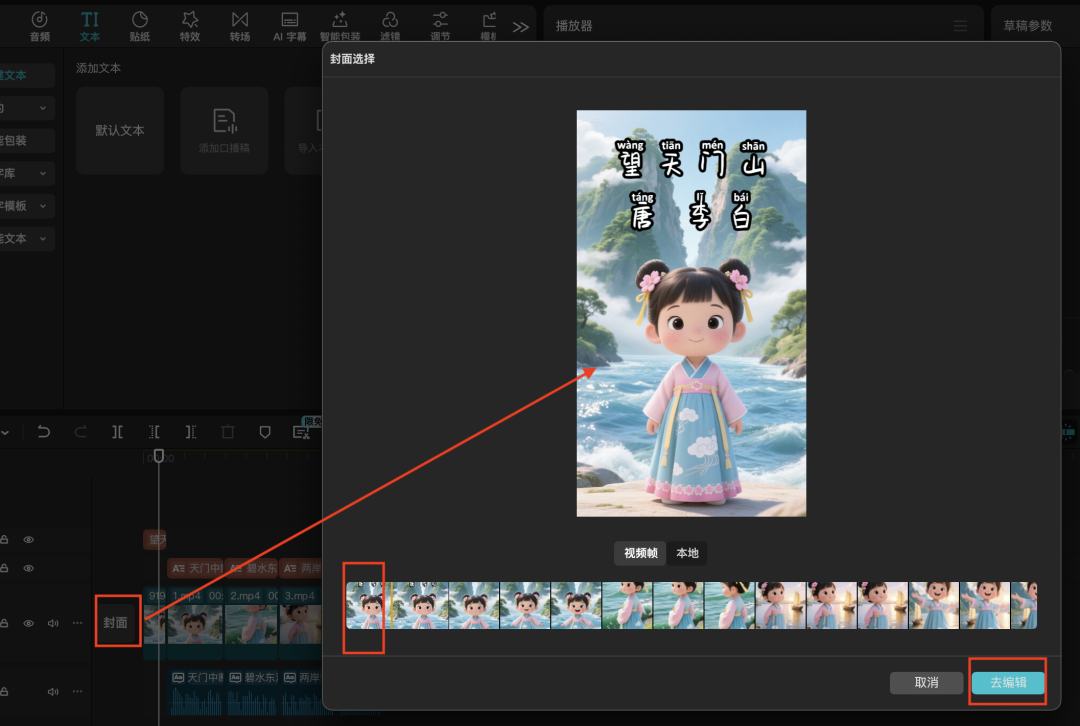Open the 音频 (Audio) panel icon
The image size is (1080, 726).
tap(39, 26)
